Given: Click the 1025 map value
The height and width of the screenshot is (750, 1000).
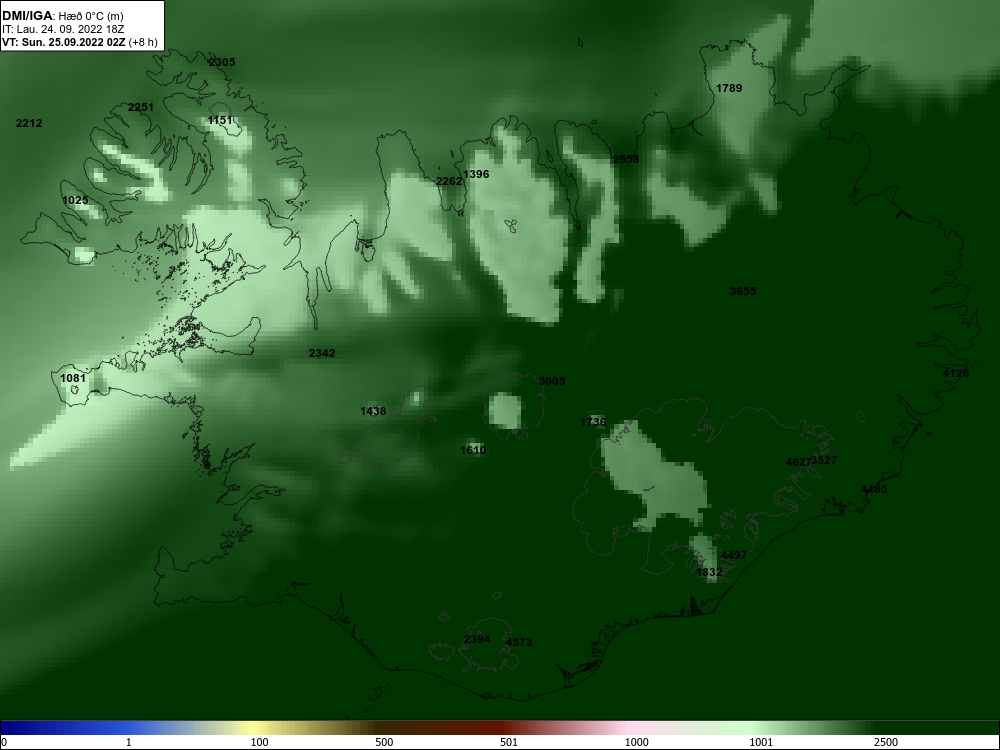Looking at the screenshot, I should click(75, 200).
